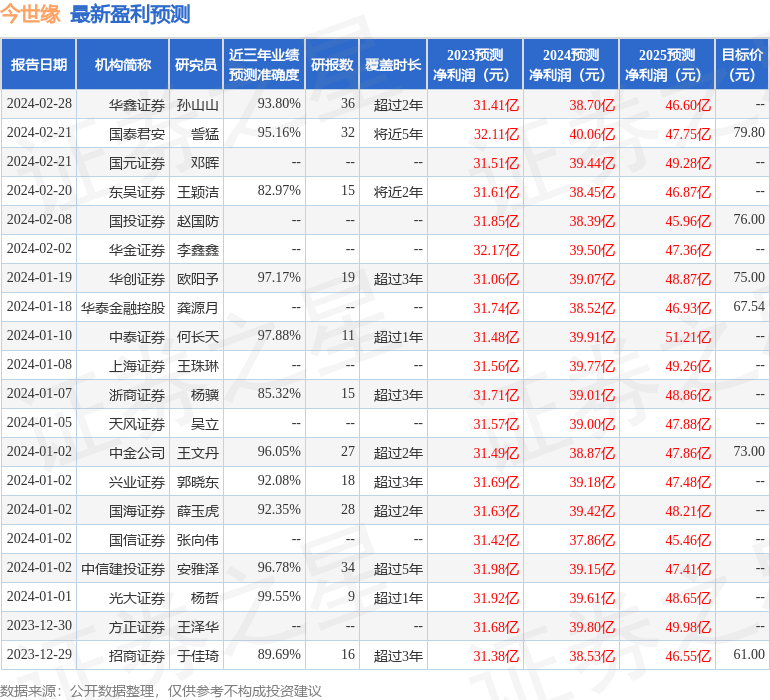Click the institution 国信证券
Screen dimensions: 770x700
pyautogui.click(x=137, y=540)
